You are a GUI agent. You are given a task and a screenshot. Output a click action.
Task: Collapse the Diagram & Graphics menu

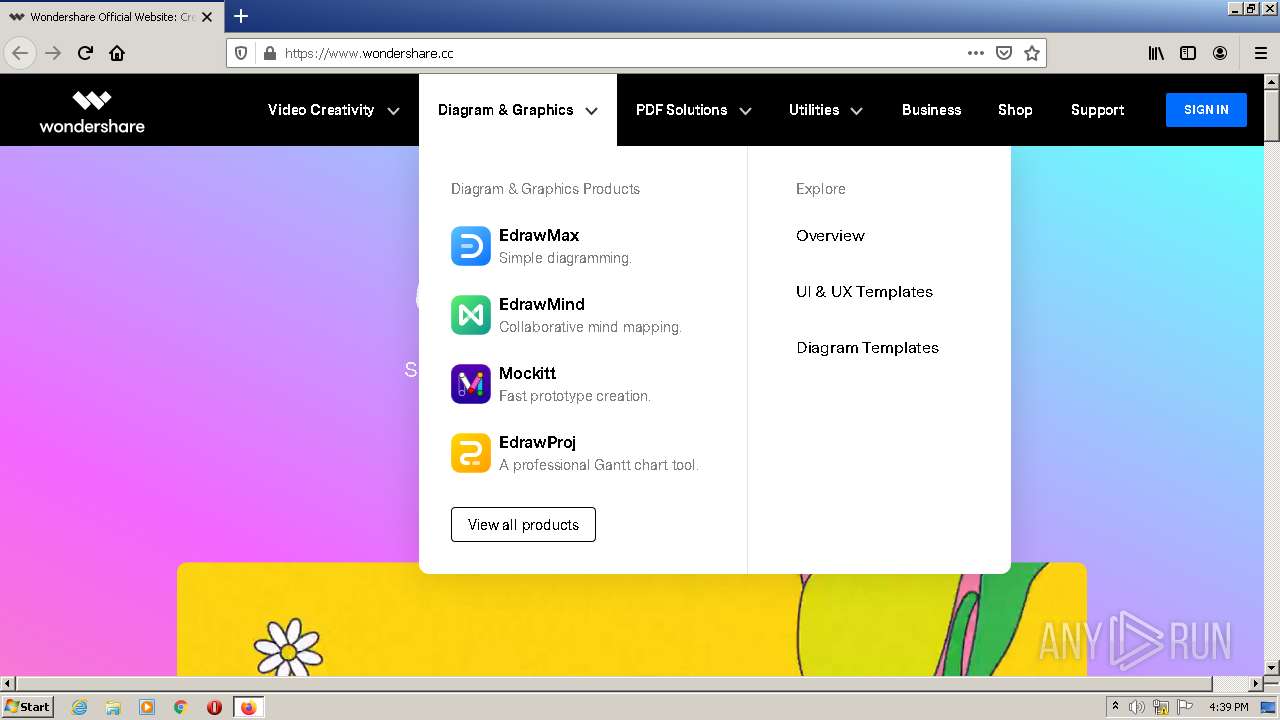tap(518, 110)
